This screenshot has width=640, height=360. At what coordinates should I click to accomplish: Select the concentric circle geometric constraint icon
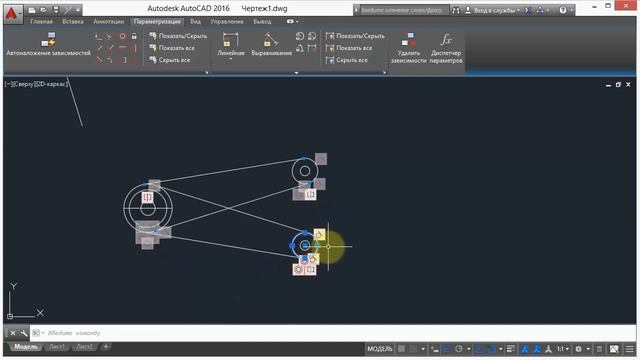pyautogui.click(x=122, y=36)
